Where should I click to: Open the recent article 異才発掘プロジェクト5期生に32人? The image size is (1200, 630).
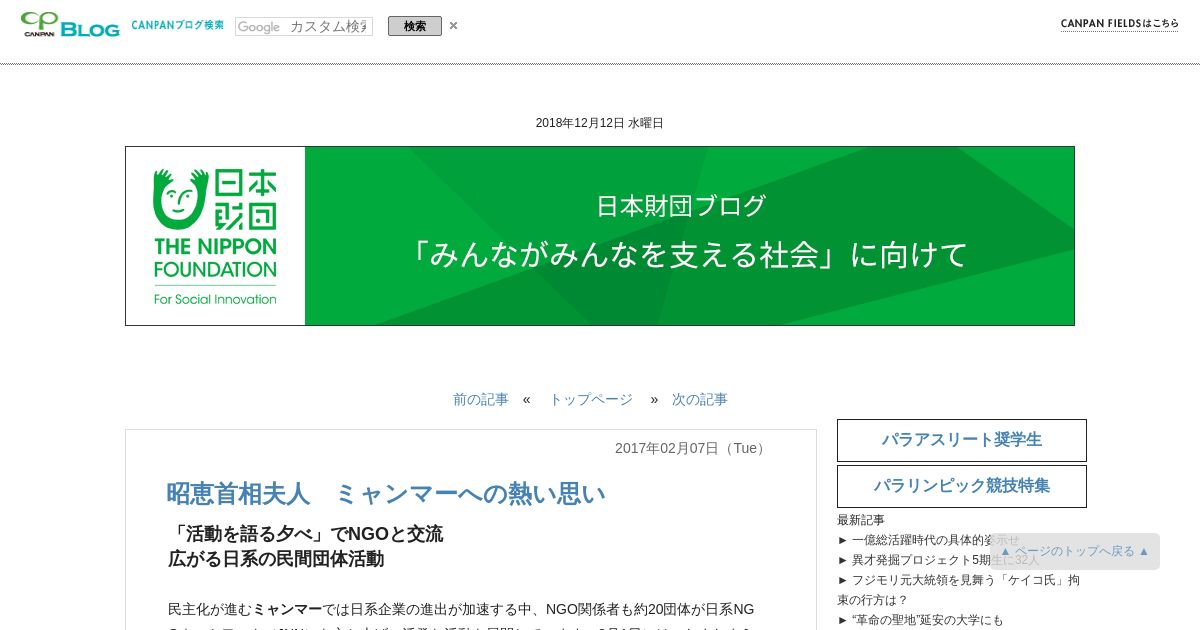tap(945, 560)
